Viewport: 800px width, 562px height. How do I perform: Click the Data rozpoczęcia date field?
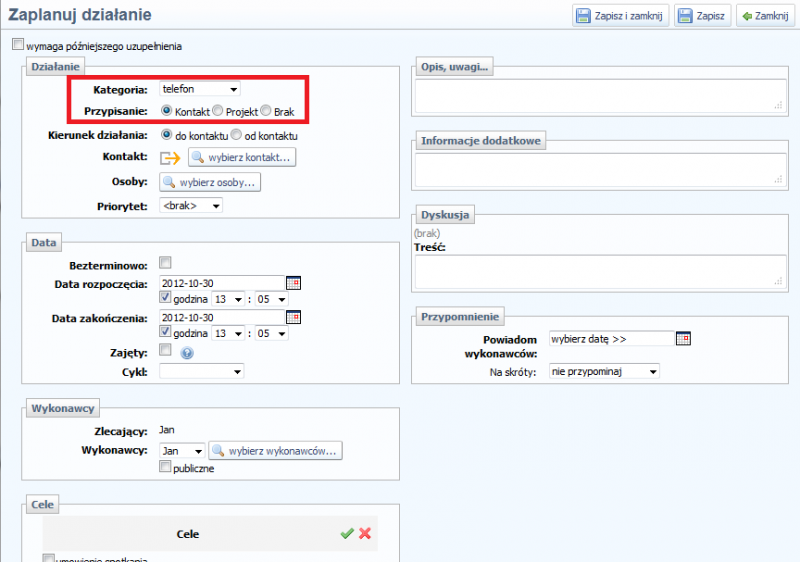[x=221, y=283]
